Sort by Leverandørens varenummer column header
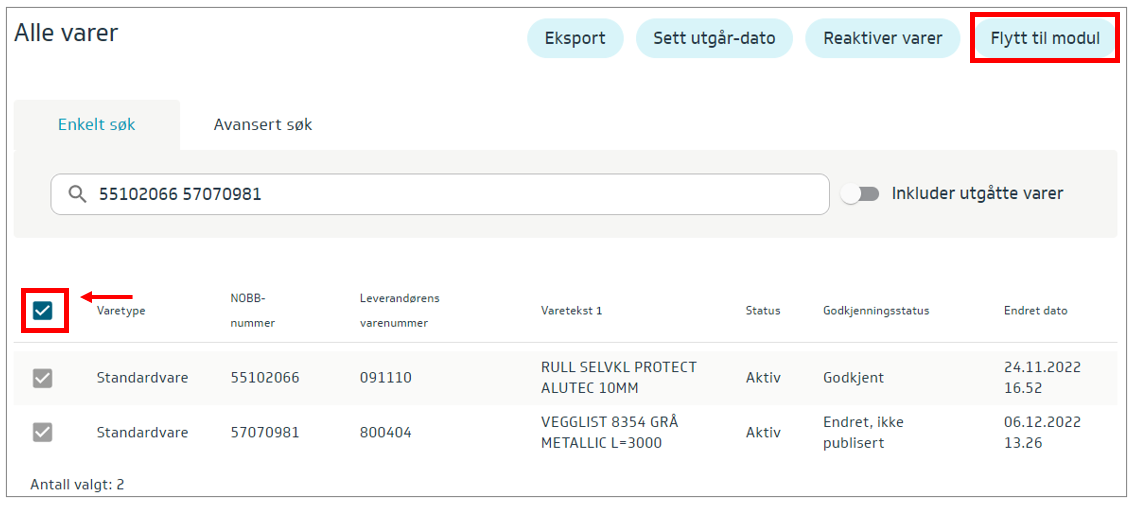 [399, 310]
